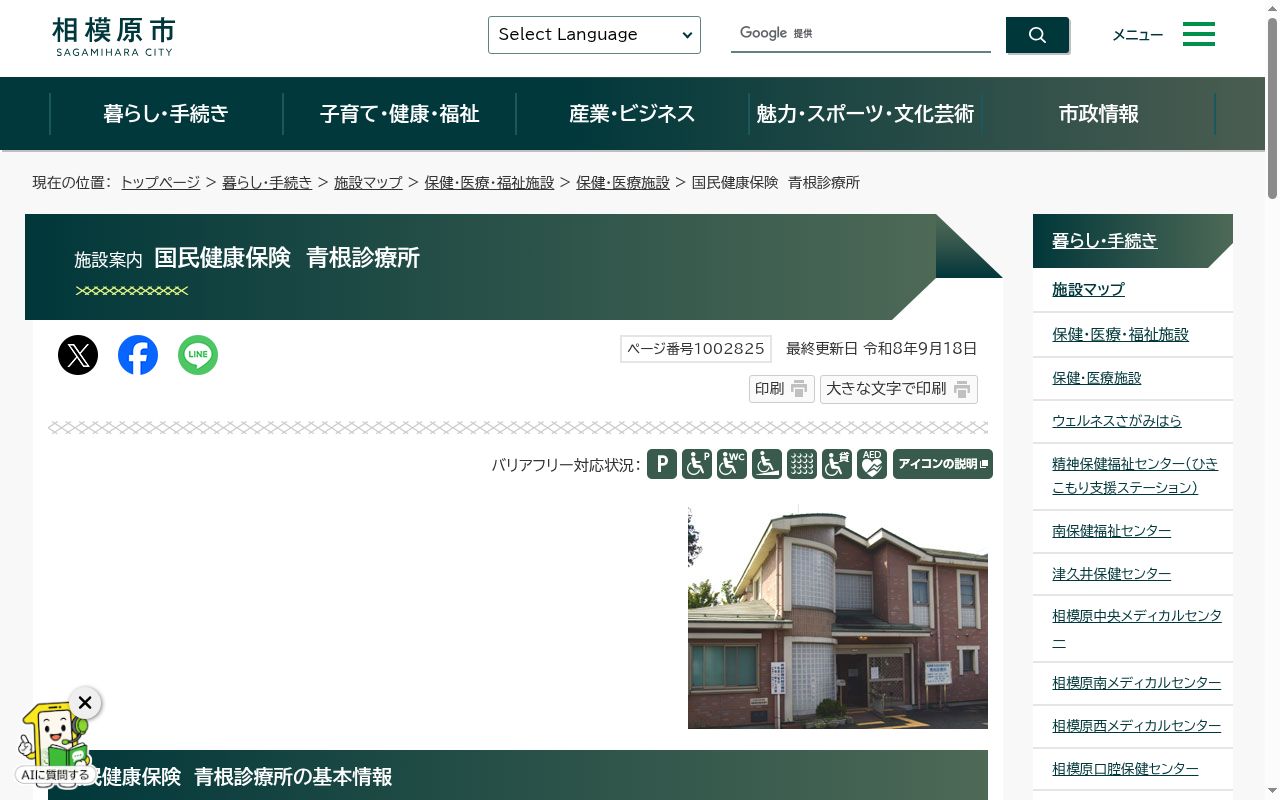Click the wheelchair parking icon
Screen dimensions: 1280x800
pos(697,464)
